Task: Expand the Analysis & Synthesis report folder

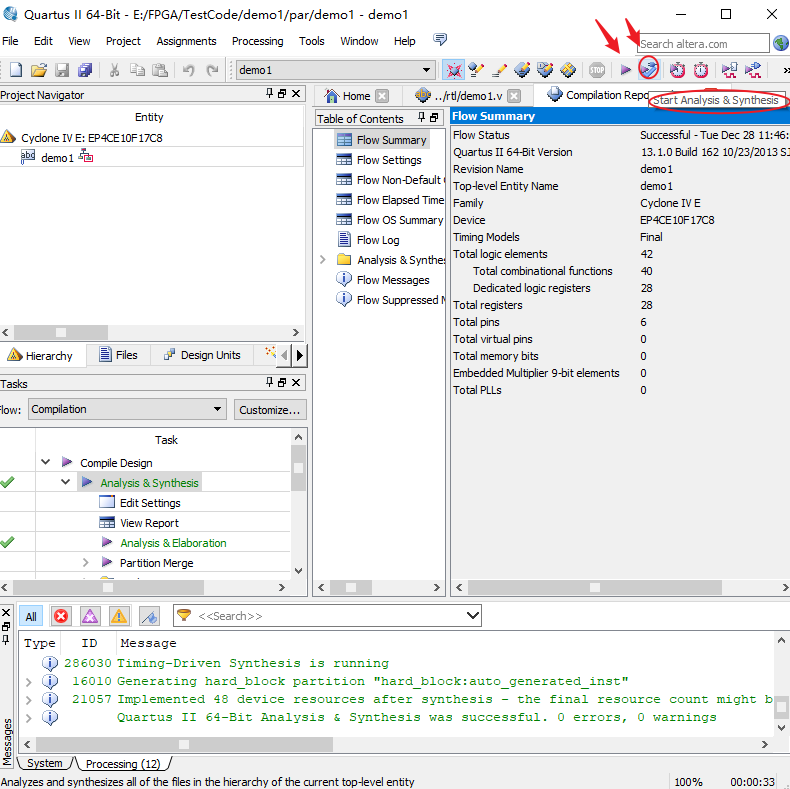Action: 323,260
